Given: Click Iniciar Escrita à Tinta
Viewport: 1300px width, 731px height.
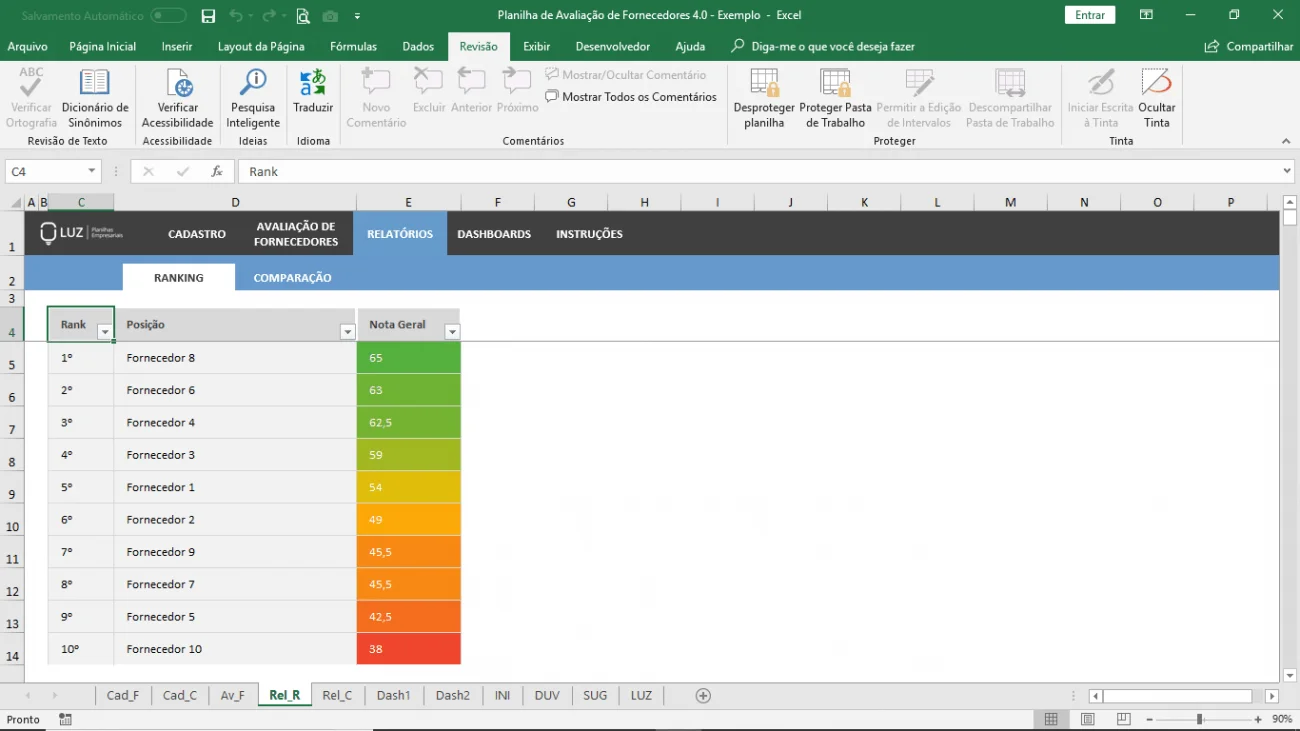Looking at the screenshot, I should click(1100, 98).
